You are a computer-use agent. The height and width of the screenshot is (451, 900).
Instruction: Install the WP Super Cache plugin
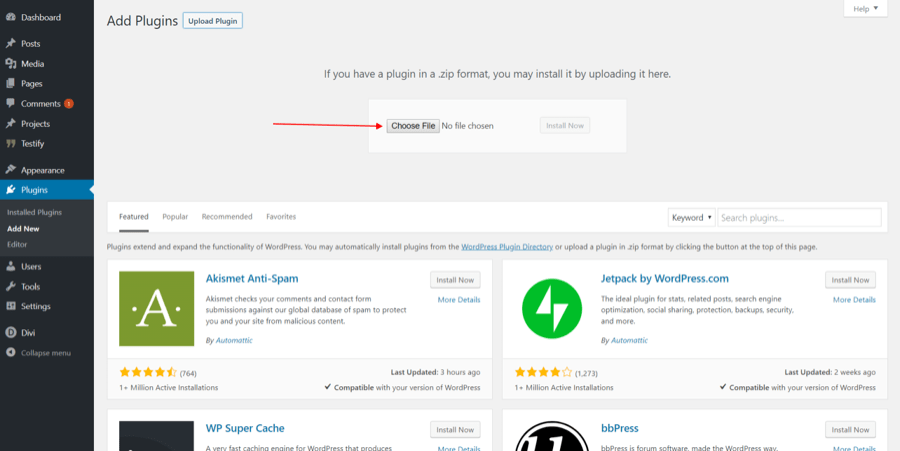click(455, 430)
